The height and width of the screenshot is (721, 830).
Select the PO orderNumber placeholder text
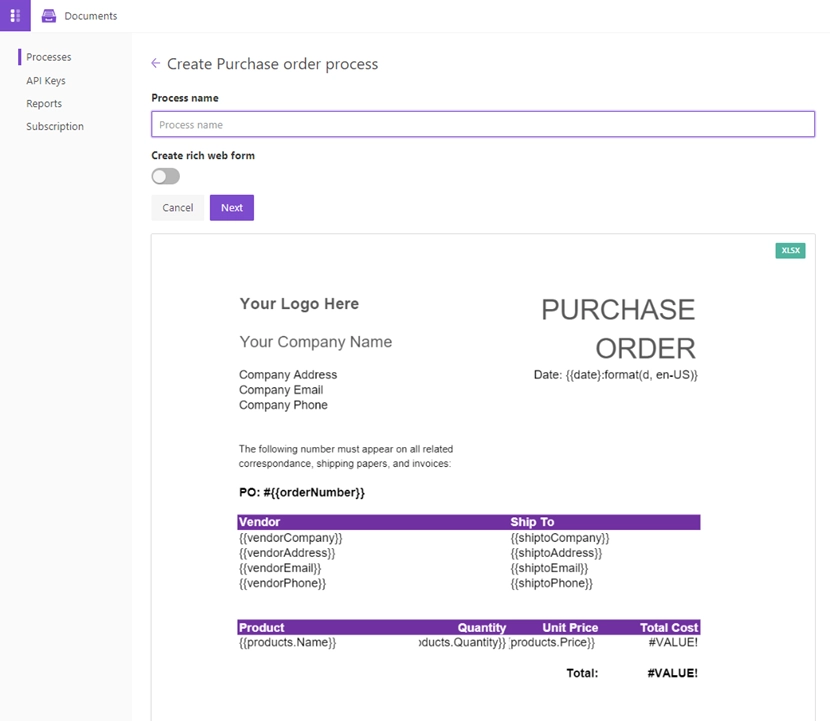click(x=302, y=493)
